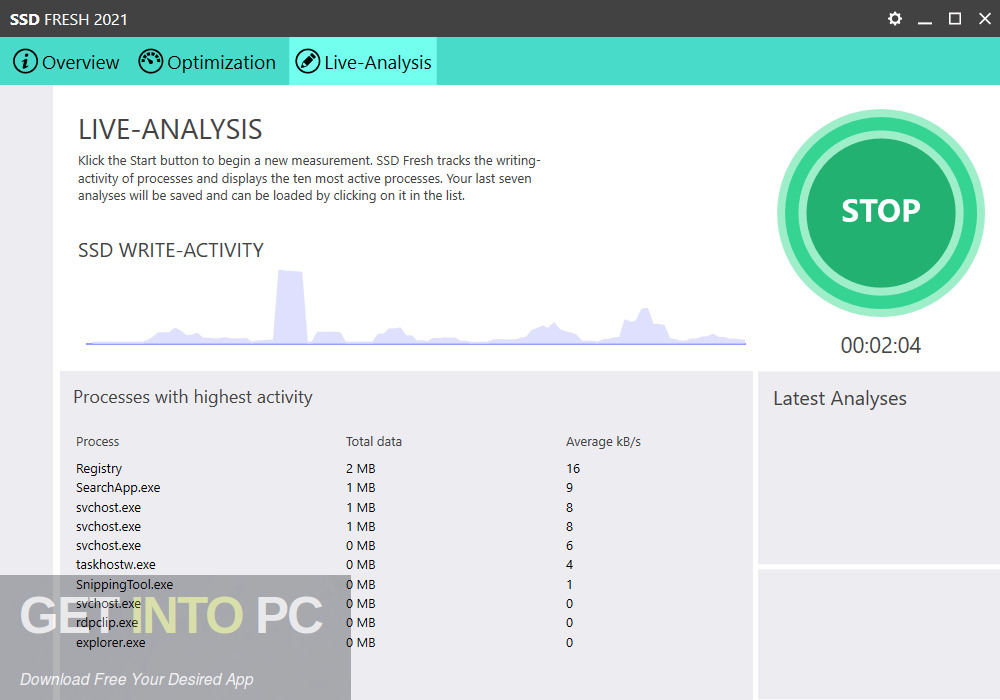This screenshot has height=700, width=1000.
Task: Click the Optimization gauge icon
Action: pos(151,62)
